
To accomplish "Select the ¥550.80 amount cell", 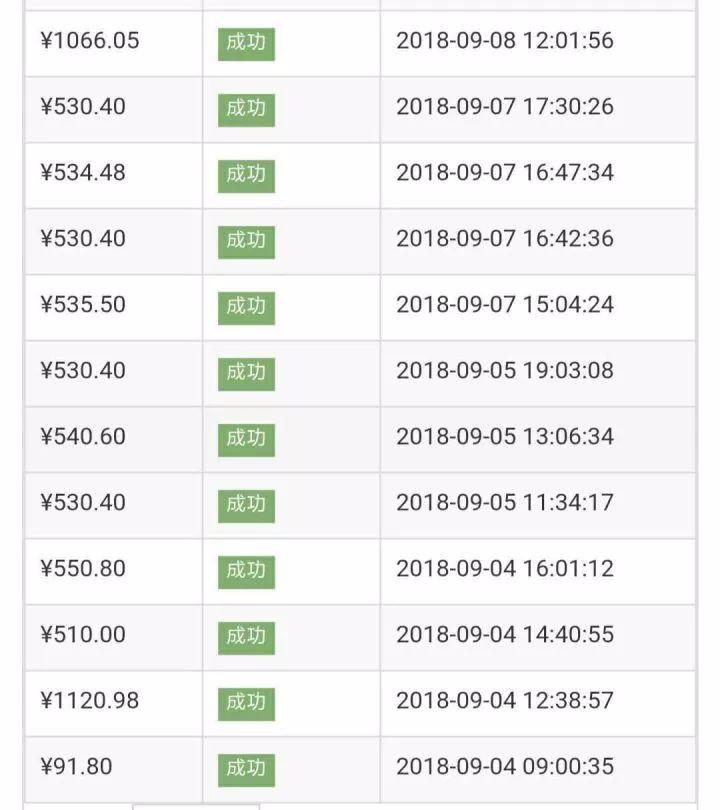I will coord(83,568).
